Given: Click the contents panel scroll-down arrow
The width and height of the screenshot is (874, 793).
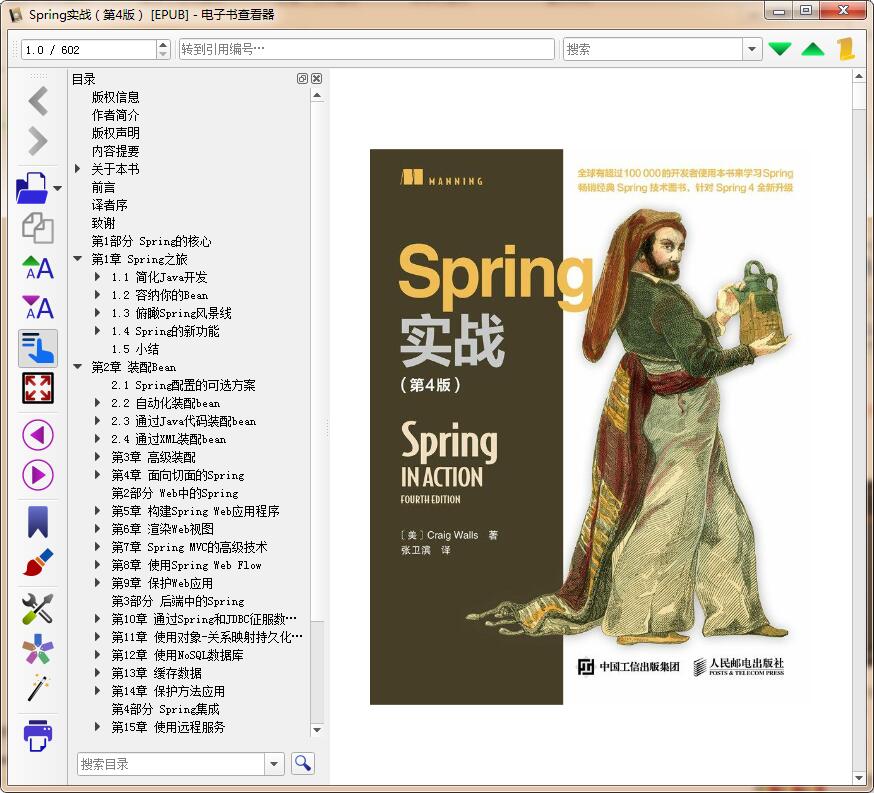Looking at the screenshot, I should (x=317, y=730).
